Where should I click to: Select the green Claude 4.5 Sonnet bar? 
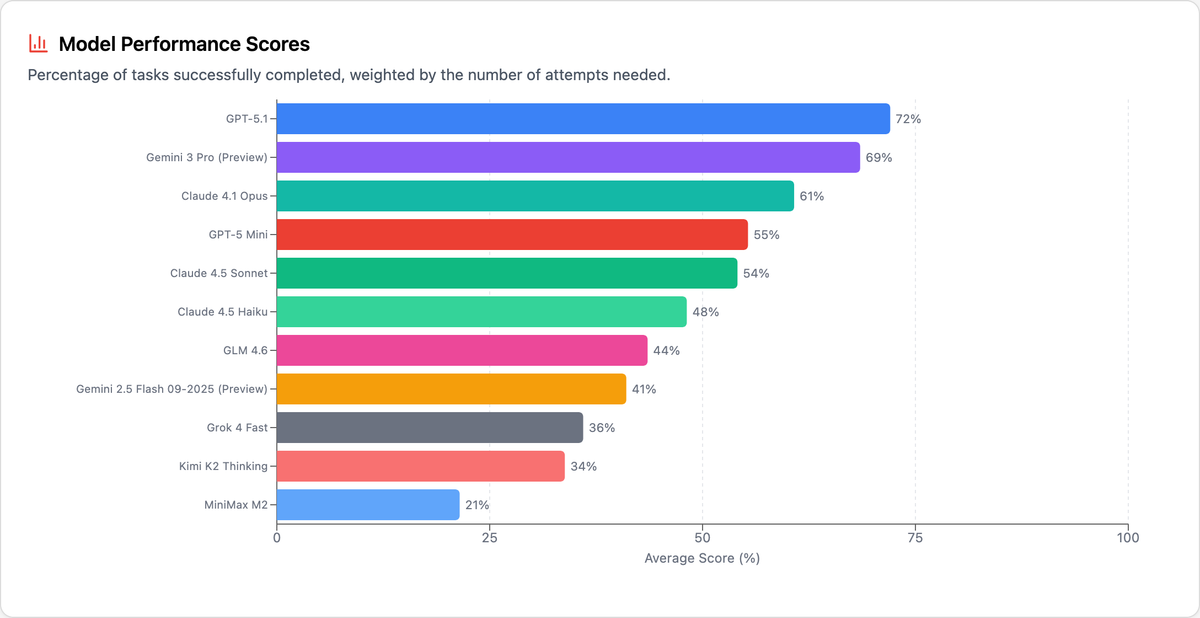coord(506,273)
